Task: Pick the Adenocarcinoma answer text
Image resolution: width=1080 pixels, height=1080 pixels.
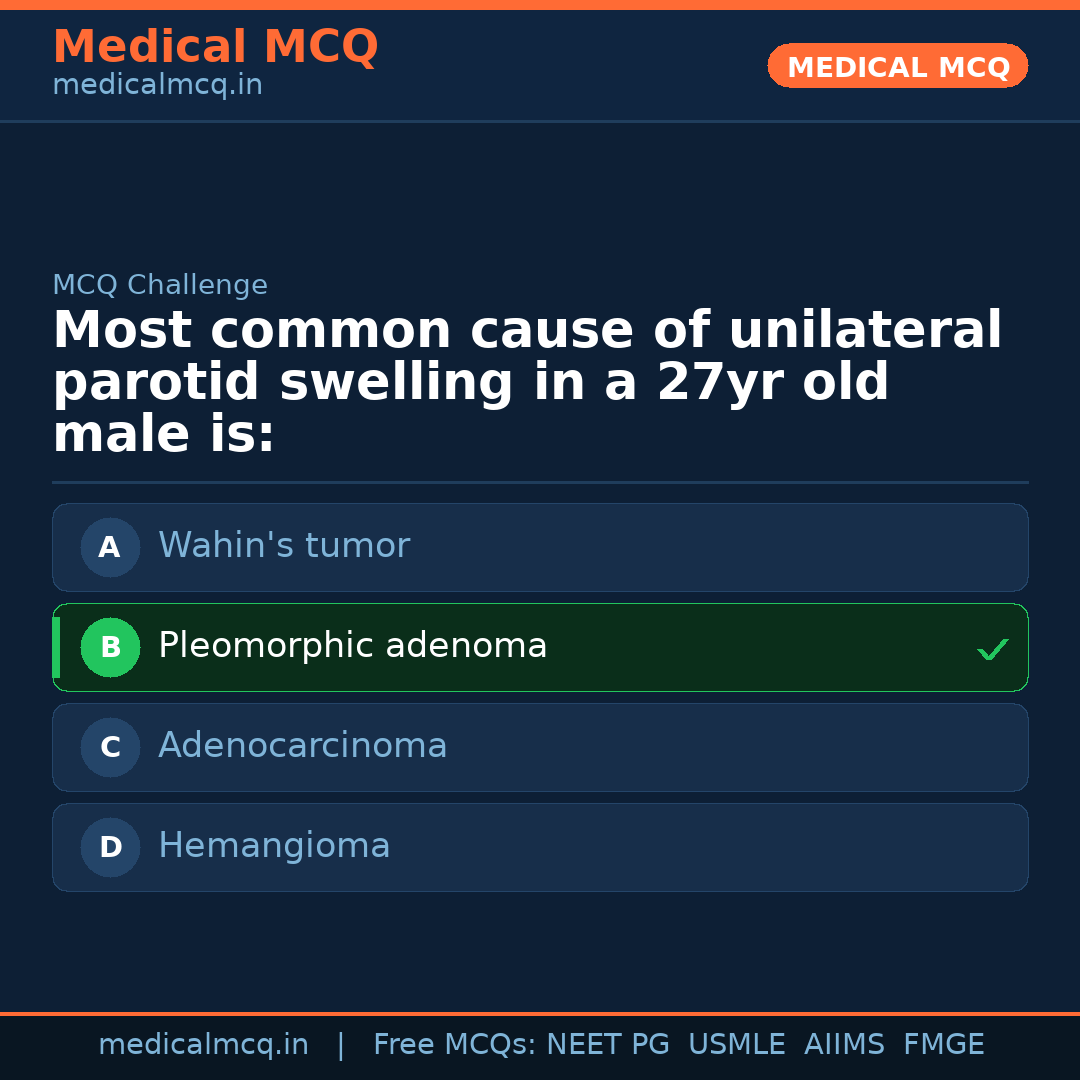Action: (302, 746)
